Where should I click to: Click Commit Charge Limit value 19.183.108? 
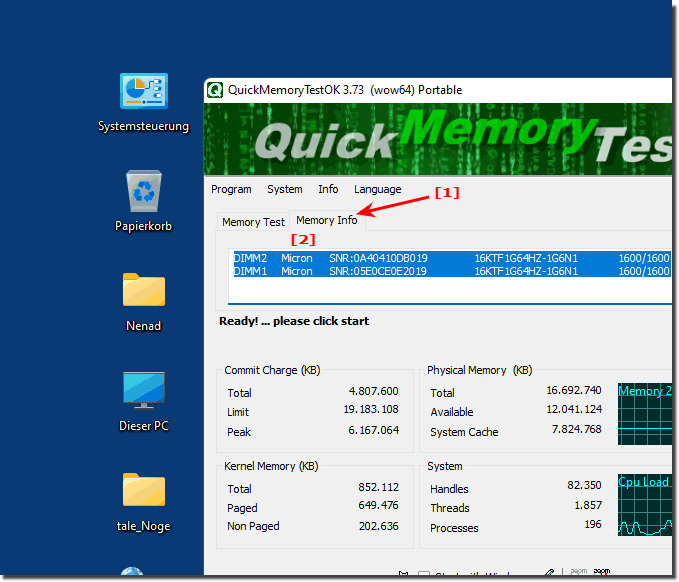coord(371,409)
